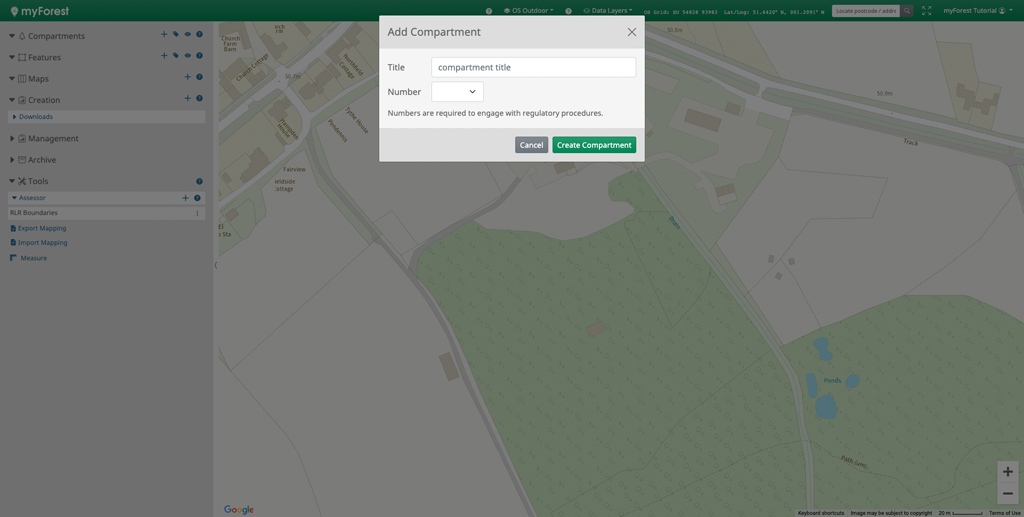Add a new map with plus icon

187,77
